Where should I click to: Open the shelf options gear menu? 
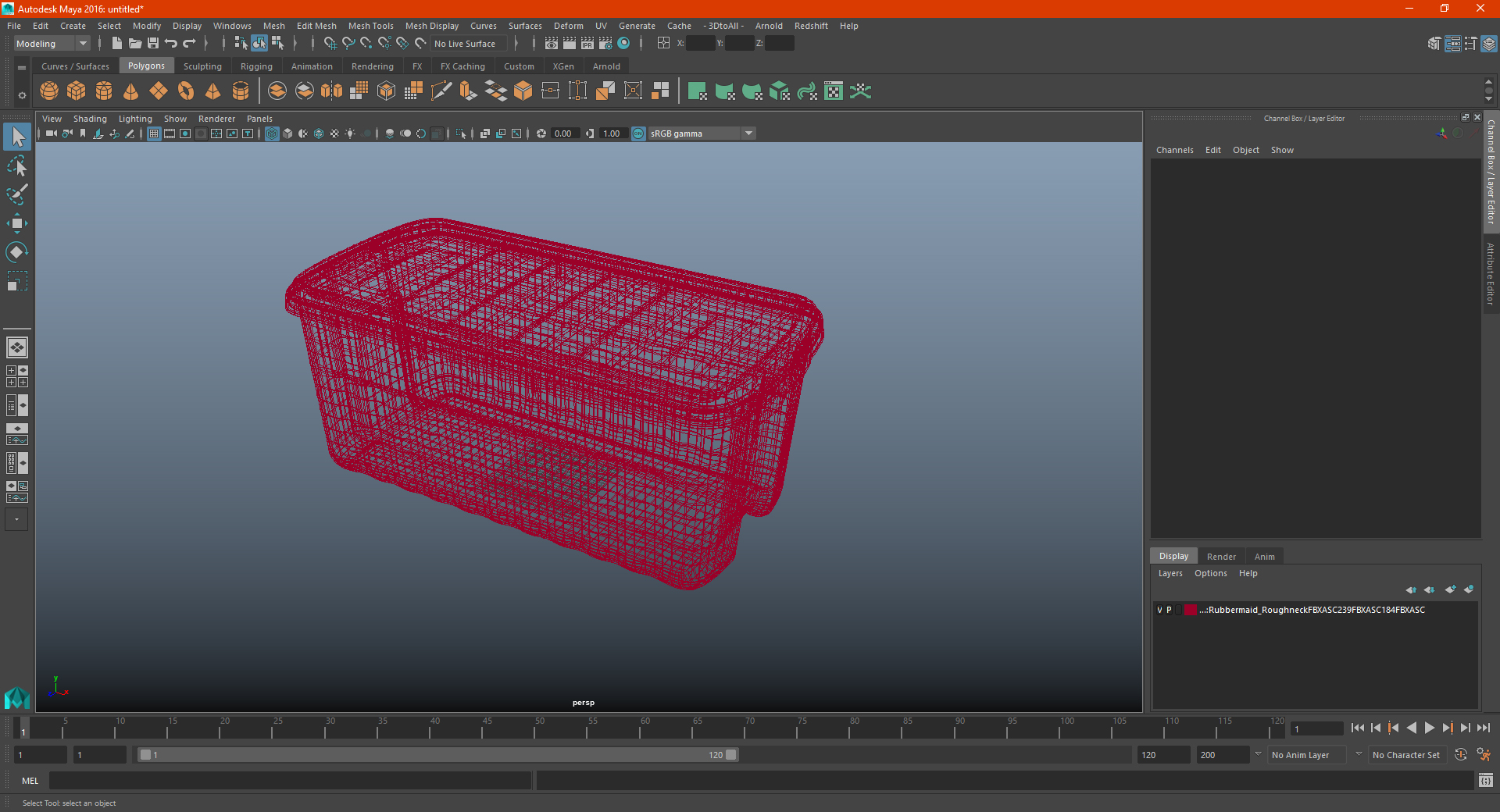coord(22,95)
